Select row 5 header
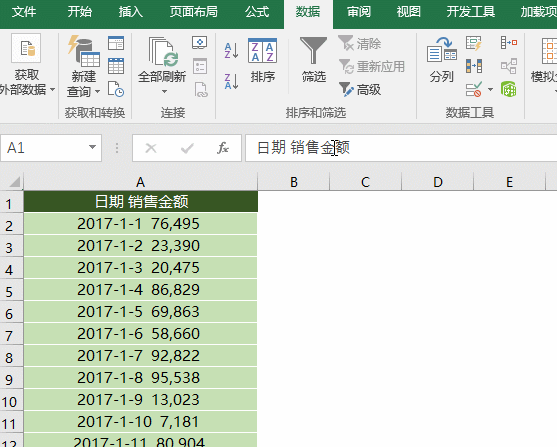557x447 pixels. tap(11, 290)
